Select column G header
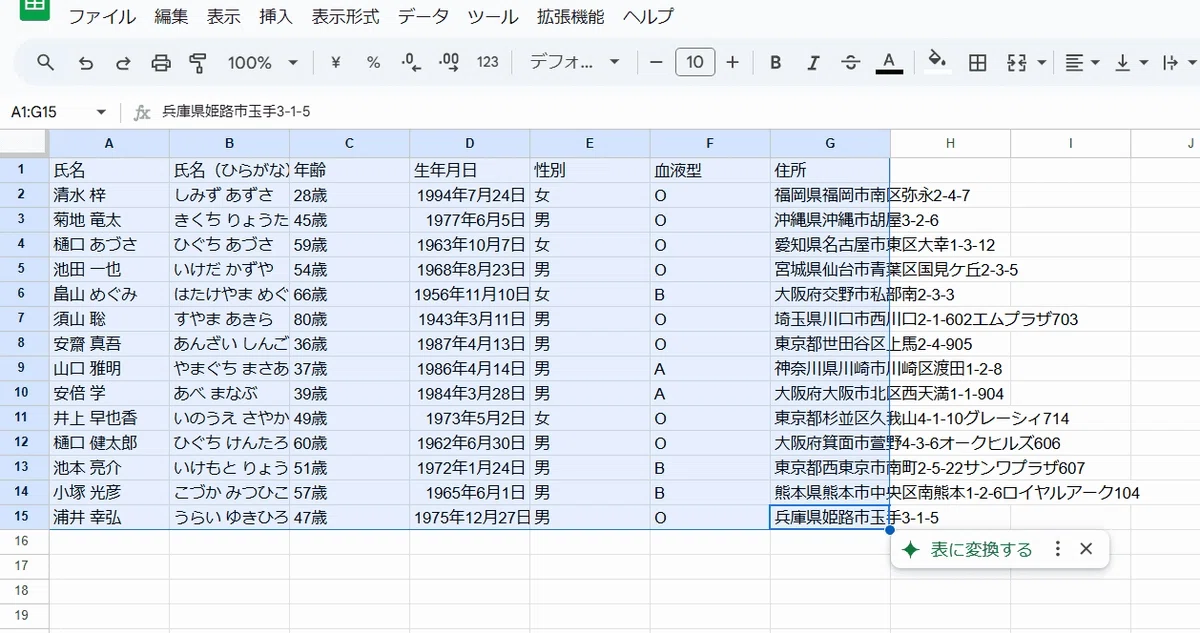1200x633 pixels. point(830,143)
